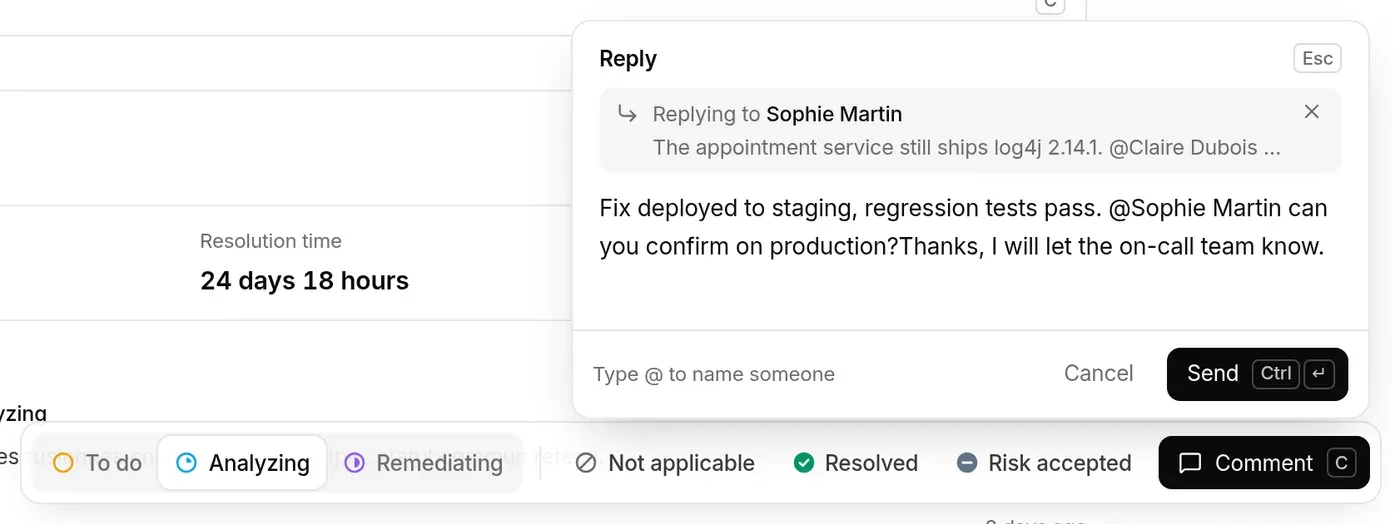Click the Sophie Martin name in the quote header
Viewport: 1400px width, 524px height.
(x=834, y=114)
